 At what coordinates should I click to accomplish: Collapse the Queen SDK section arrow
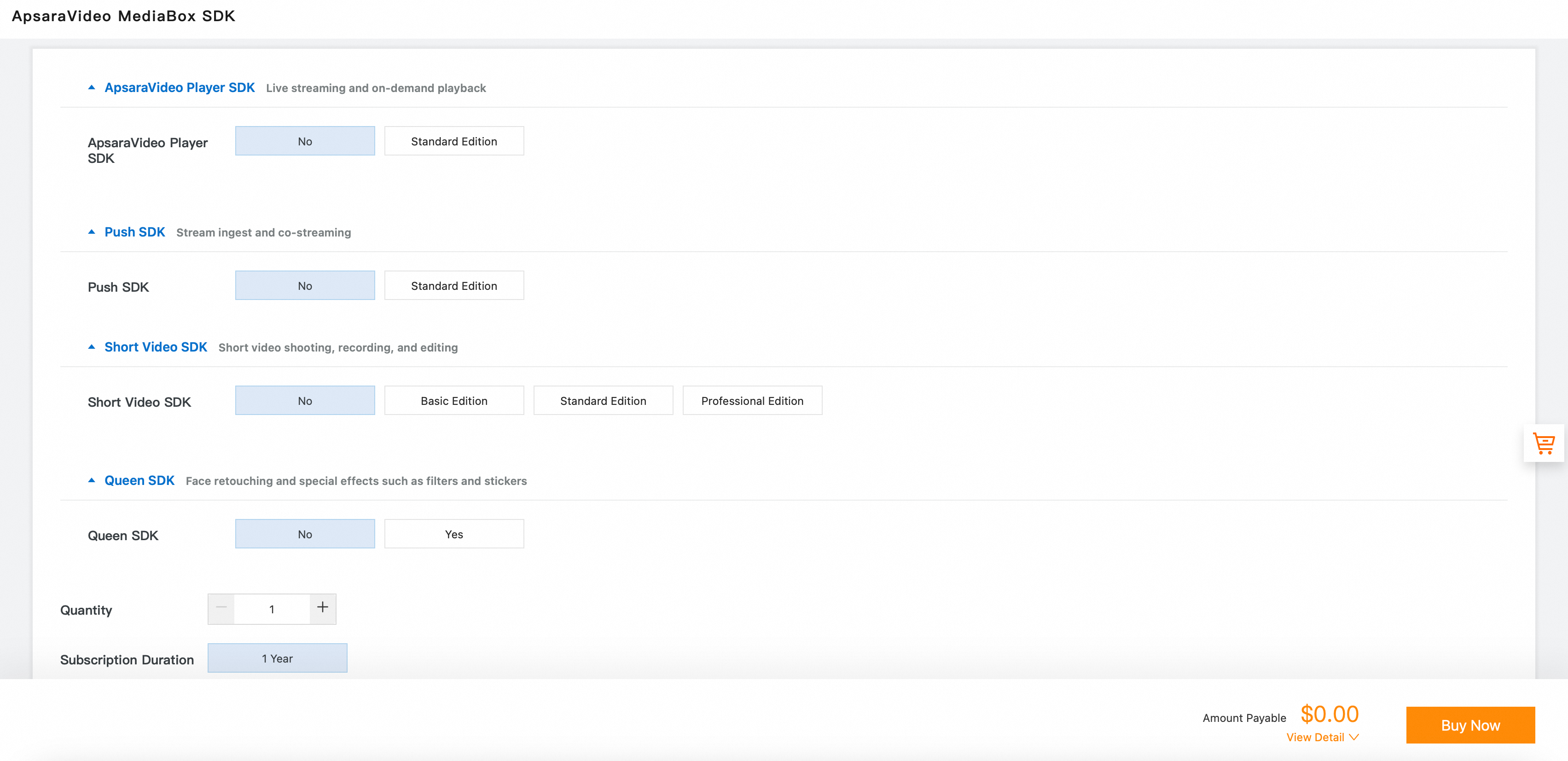click(x=92, y=480)
